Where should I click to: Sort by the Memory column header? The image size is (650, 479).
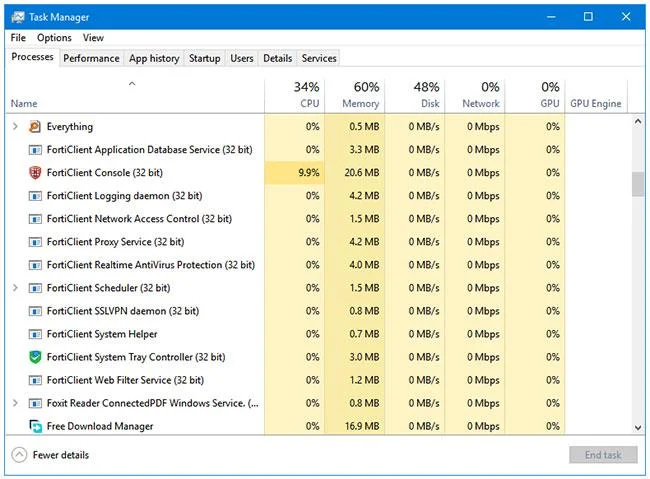[354, 95]
